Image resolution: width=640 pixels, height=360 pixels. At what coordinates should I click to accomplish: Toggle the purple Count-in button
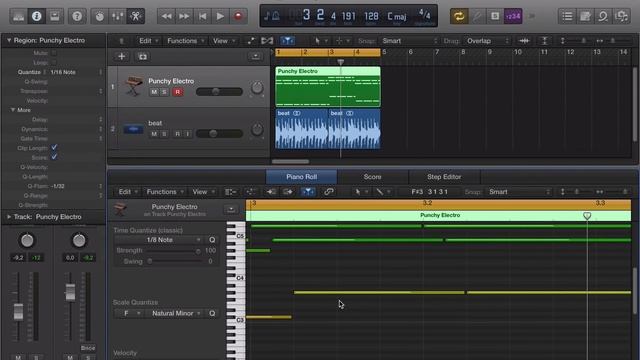pyautogui.click(x=513, y=16)
